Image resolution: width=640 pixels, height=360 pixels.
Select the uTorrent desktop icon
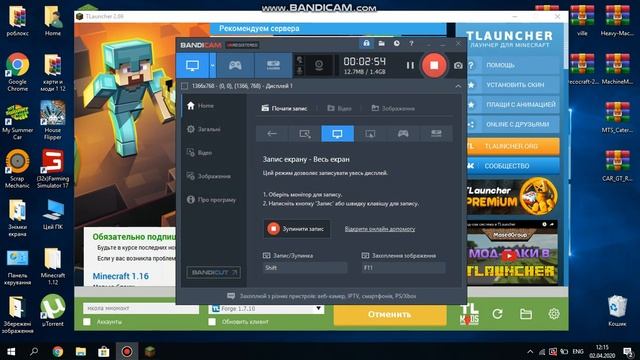tap(53, 311)
